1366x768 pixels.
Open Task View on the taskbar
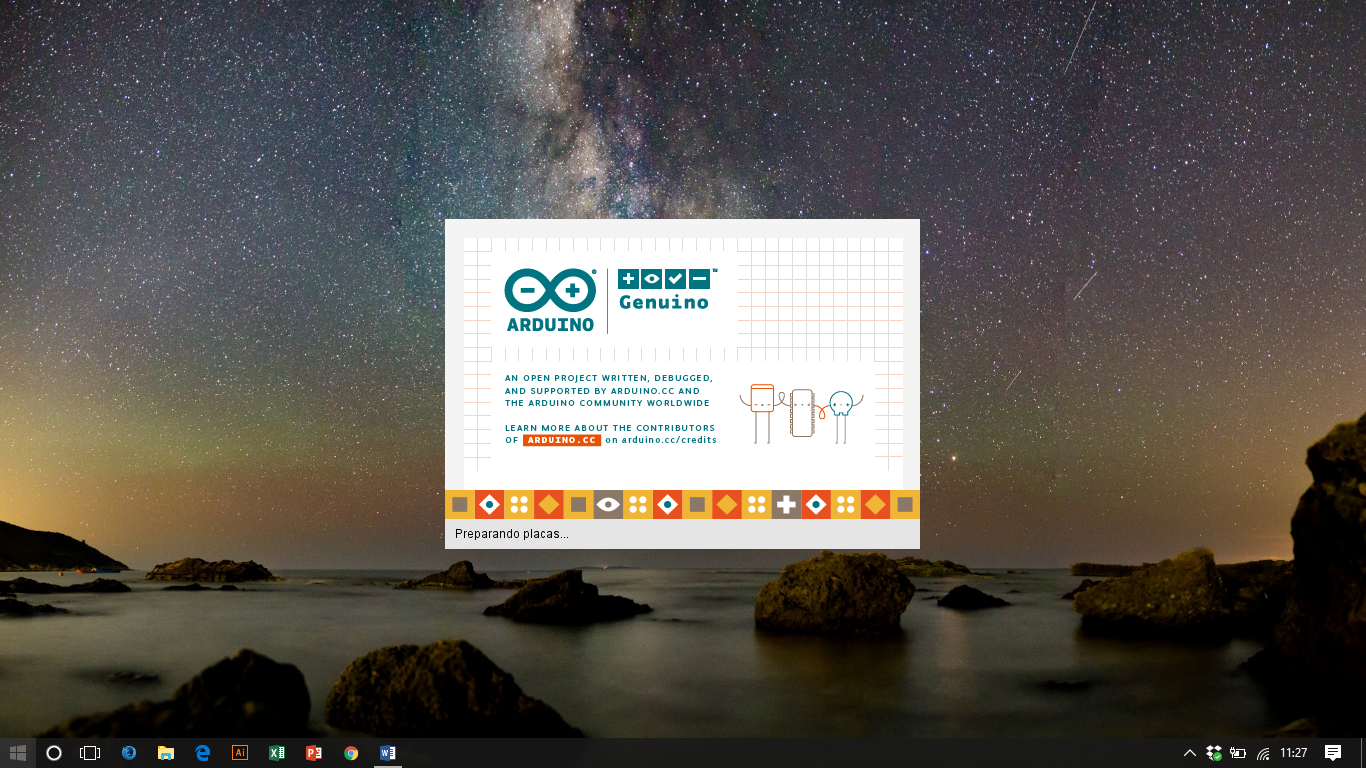90,753
